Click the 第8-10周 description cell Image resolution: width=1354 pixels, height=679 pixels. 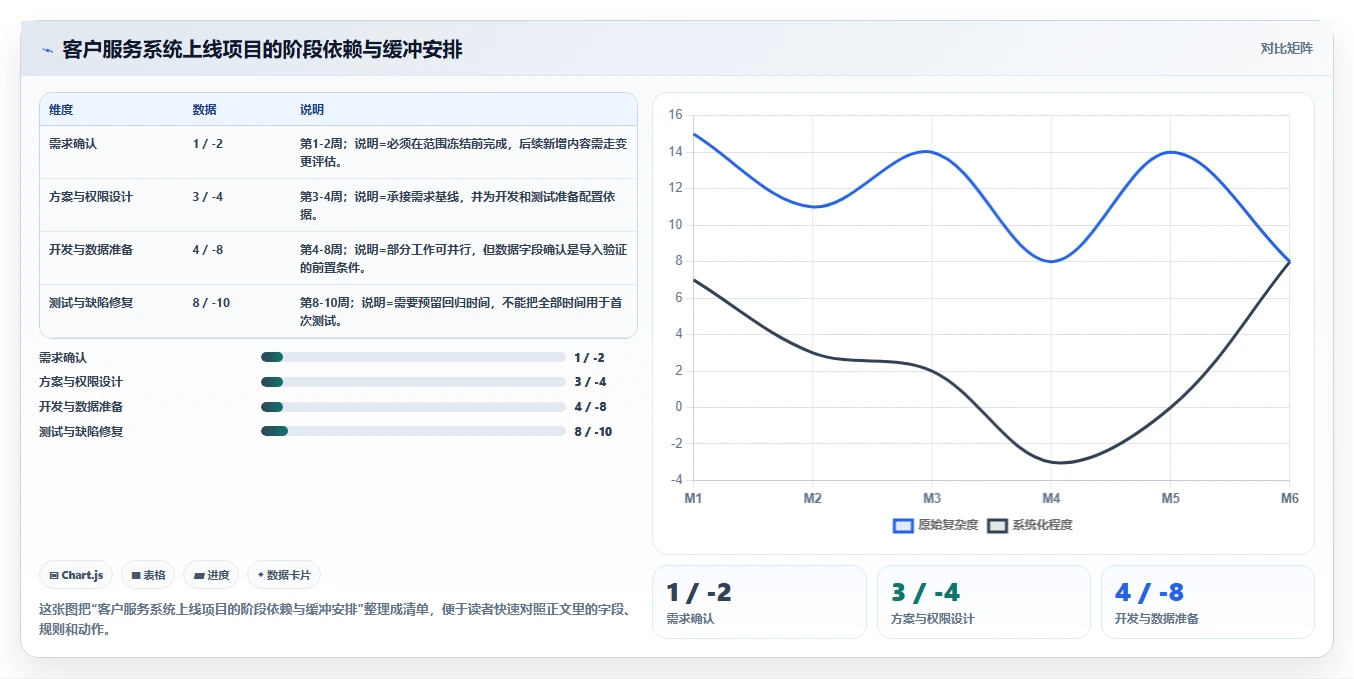(464, 311)
